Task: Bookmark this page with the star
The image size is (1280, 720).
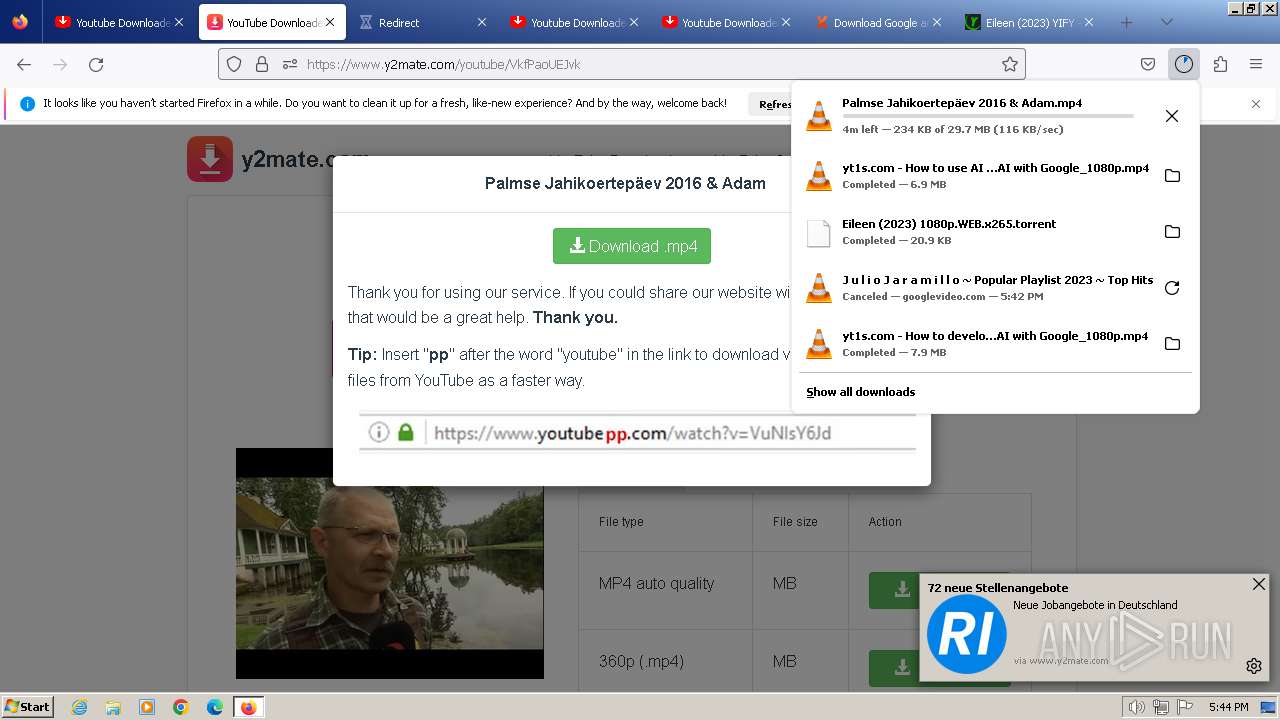Action: coord(1010,64)
